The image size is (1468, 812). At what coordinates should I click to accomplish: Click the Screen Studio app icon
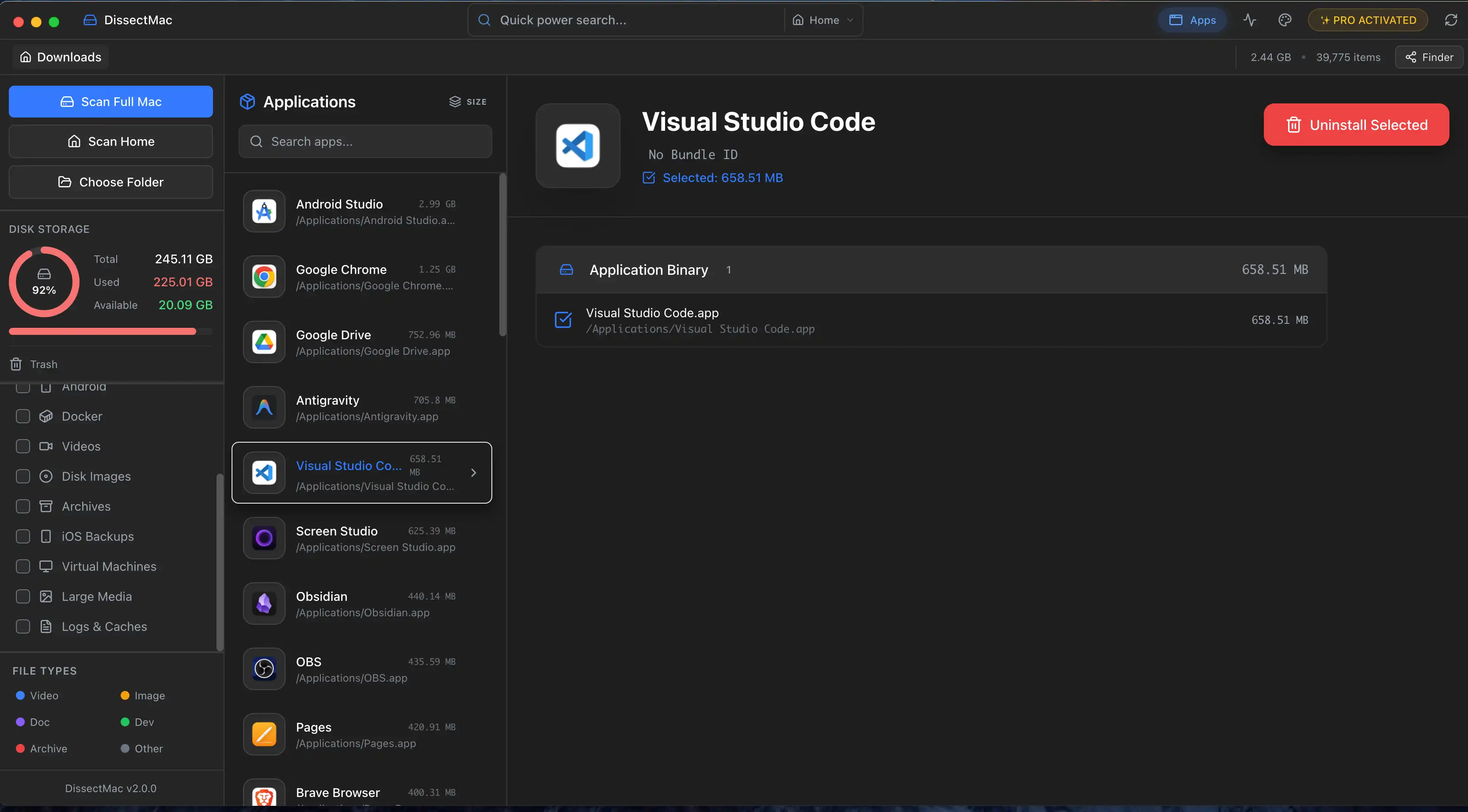(264, 538)
